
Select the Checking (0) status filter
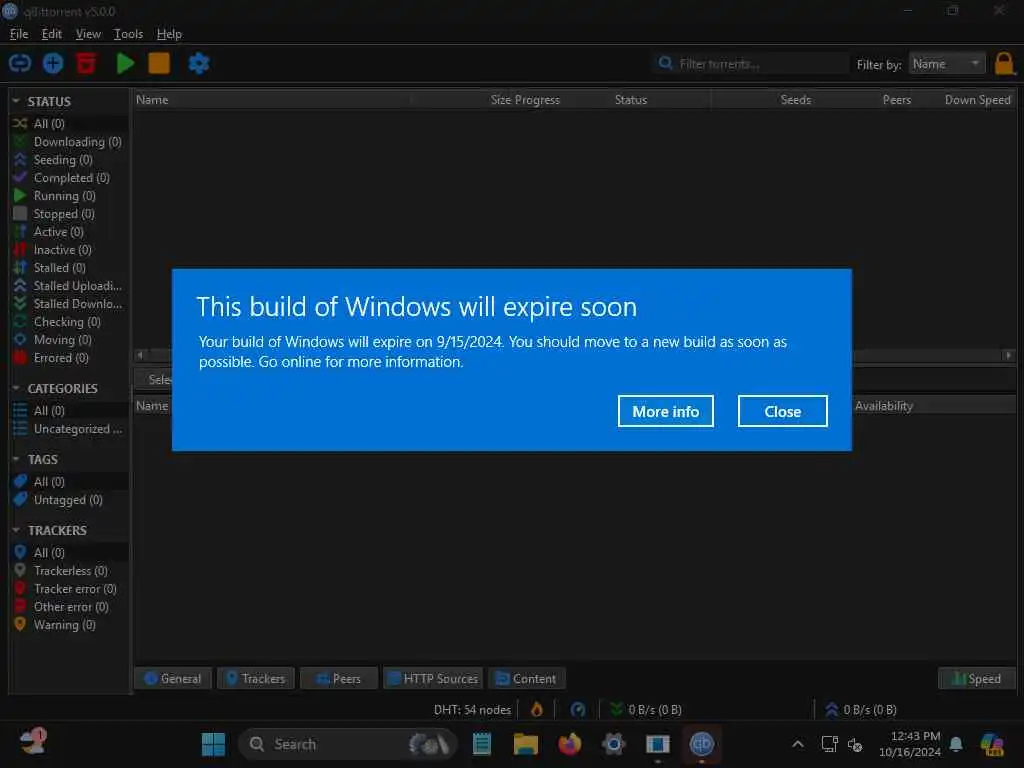68,322
